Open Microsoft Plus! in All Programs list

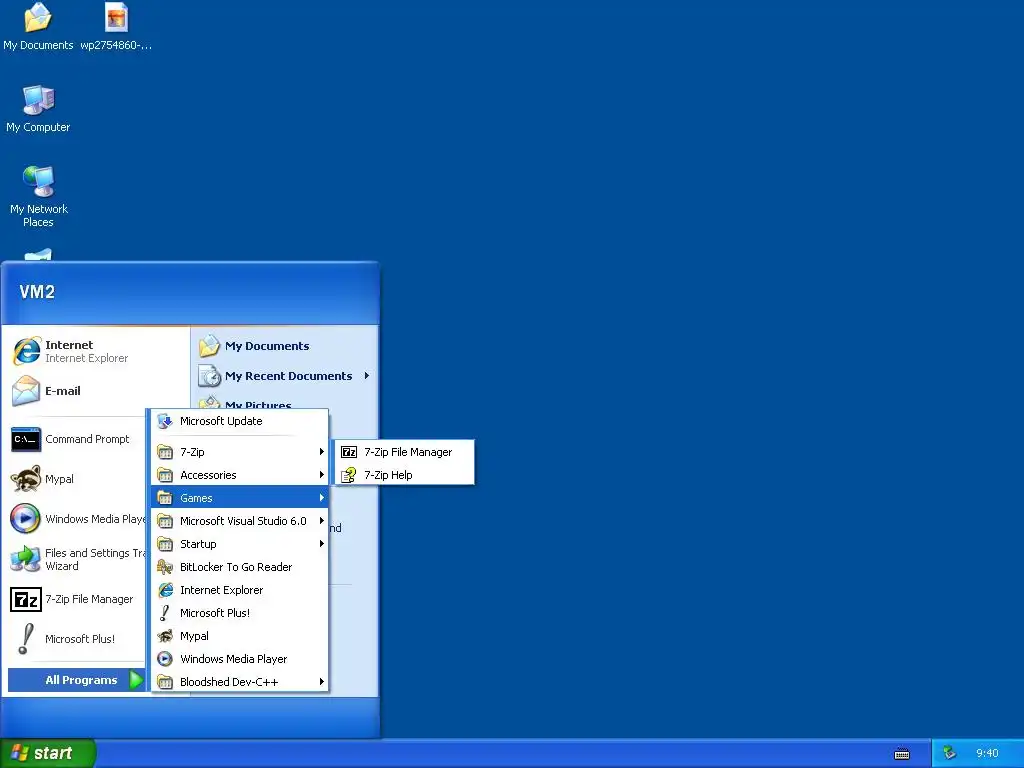point(239,613)
